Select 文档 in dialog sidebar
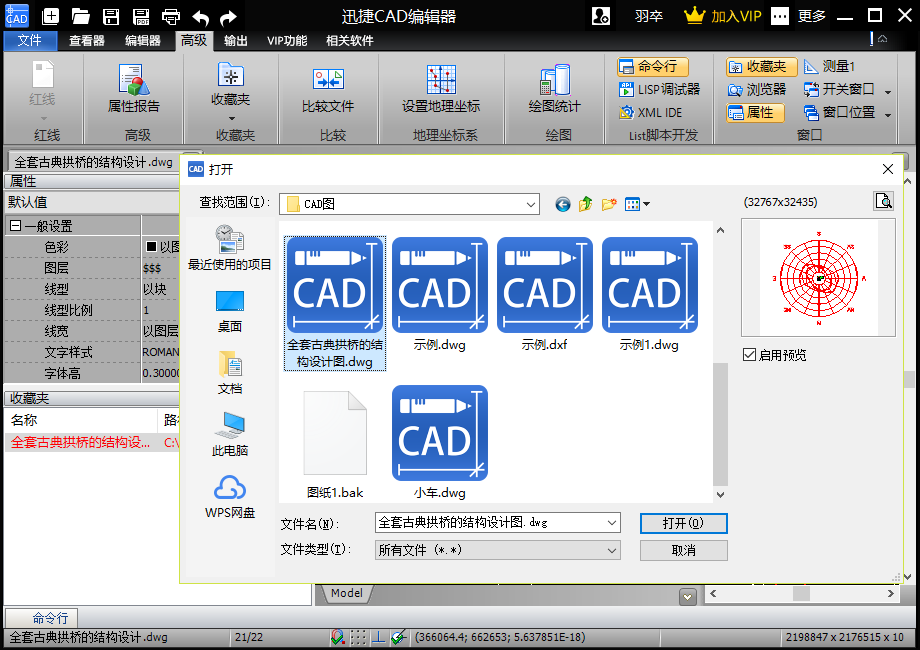920x650 pixels. tap(229, 373)
